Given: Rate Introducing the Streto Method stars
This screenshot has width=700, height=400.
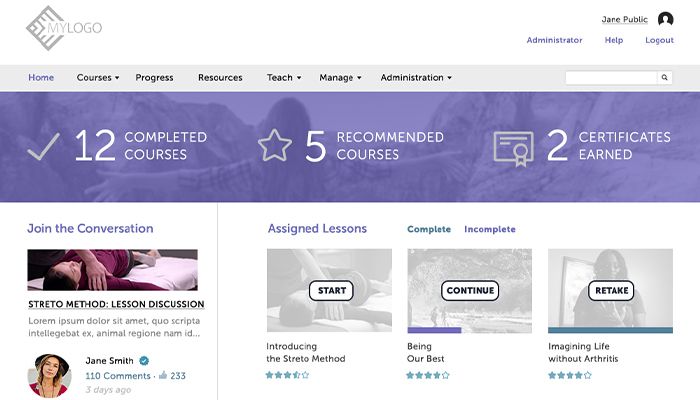Looking at the screenshot, I should (x=287, y=375).
